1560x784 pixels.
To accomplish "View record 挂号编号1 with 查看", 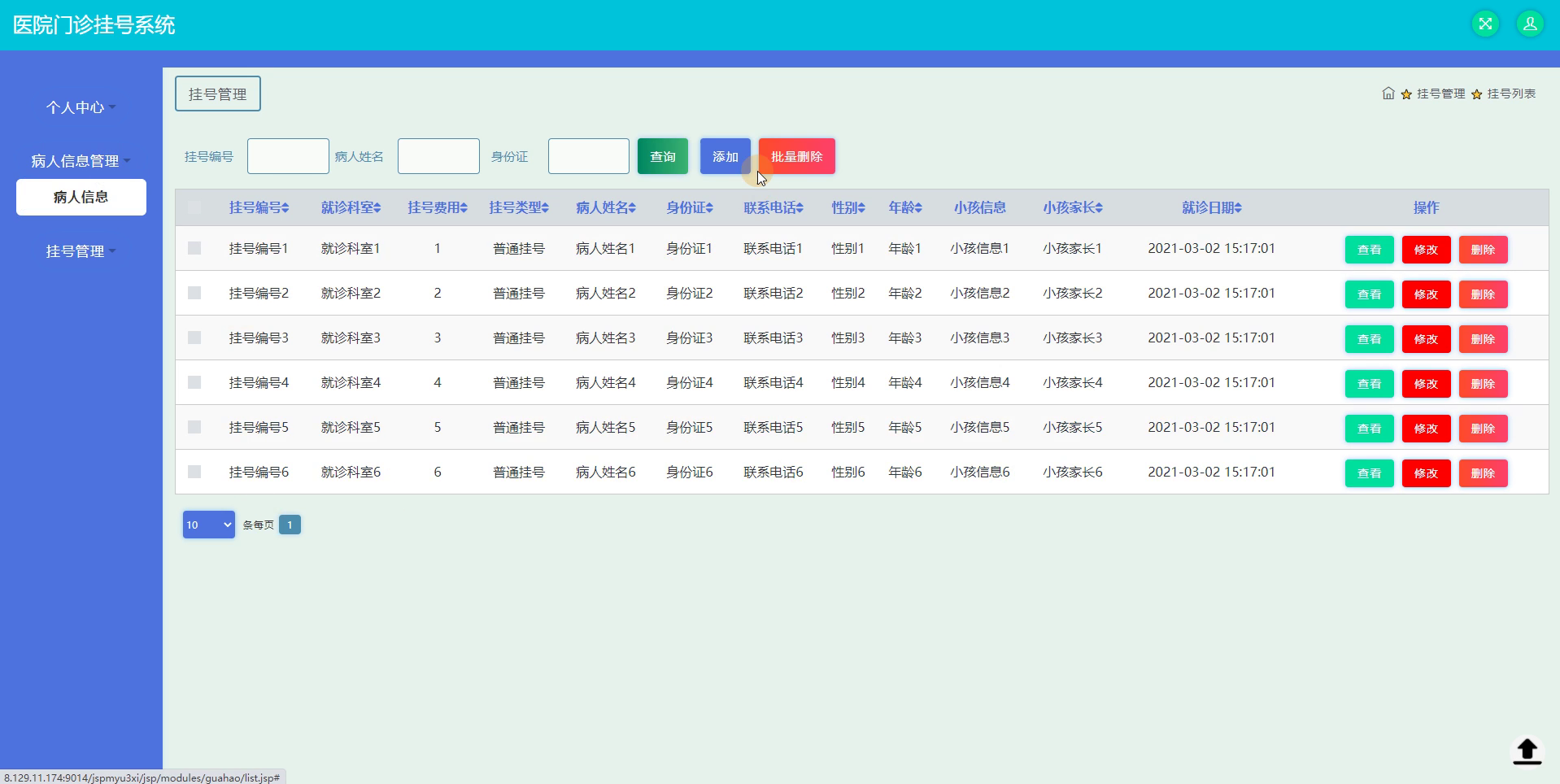I will 1370,250.
